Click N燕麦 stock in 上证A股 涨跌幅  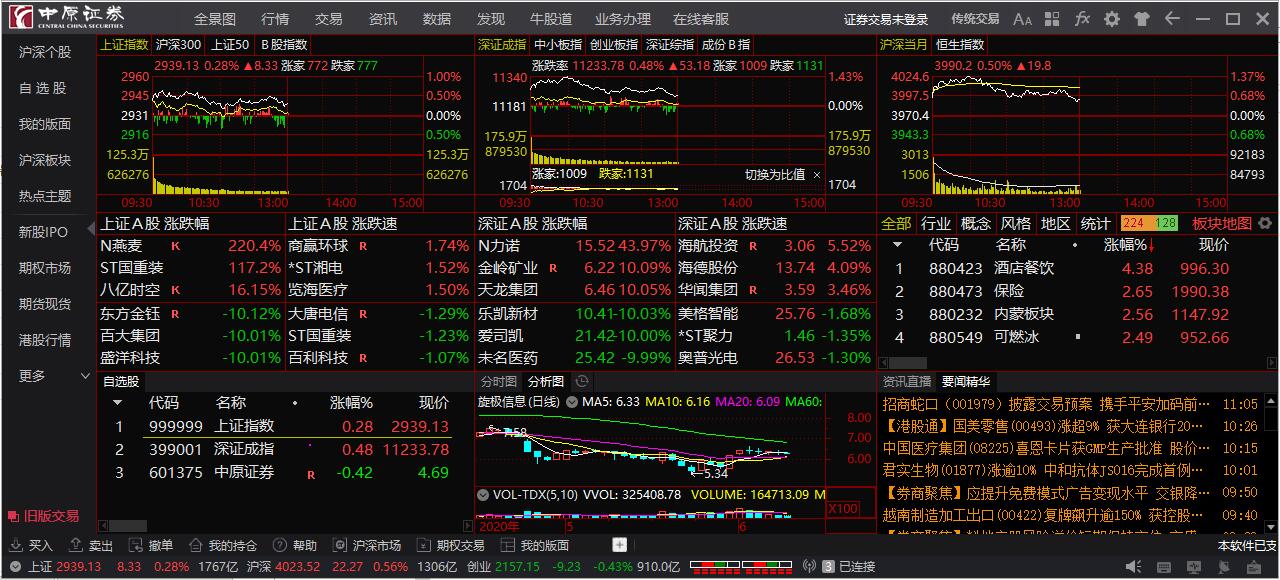(x=122, y=245)
